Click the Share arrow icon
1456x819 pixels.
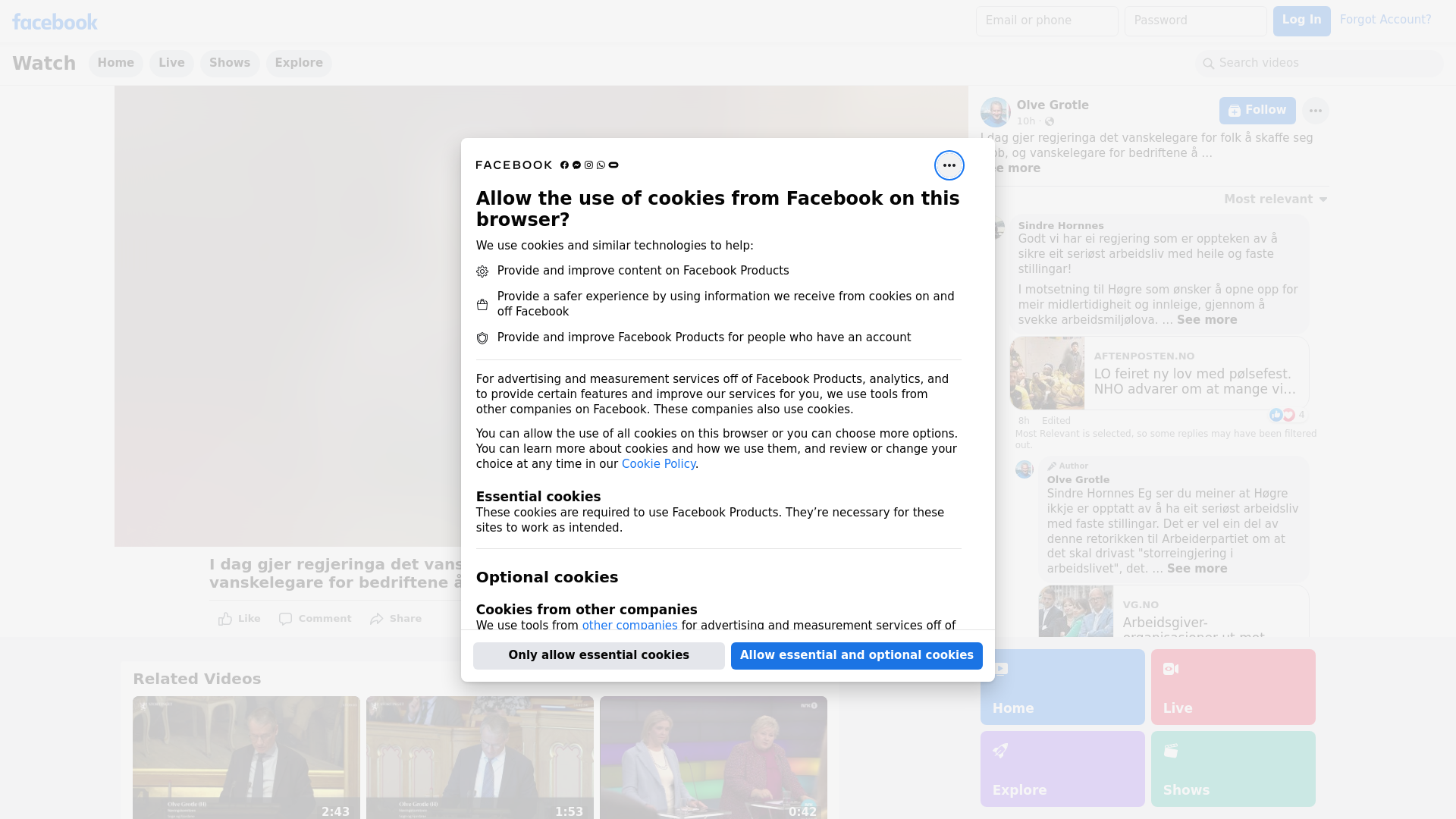(x=377, y=619)
